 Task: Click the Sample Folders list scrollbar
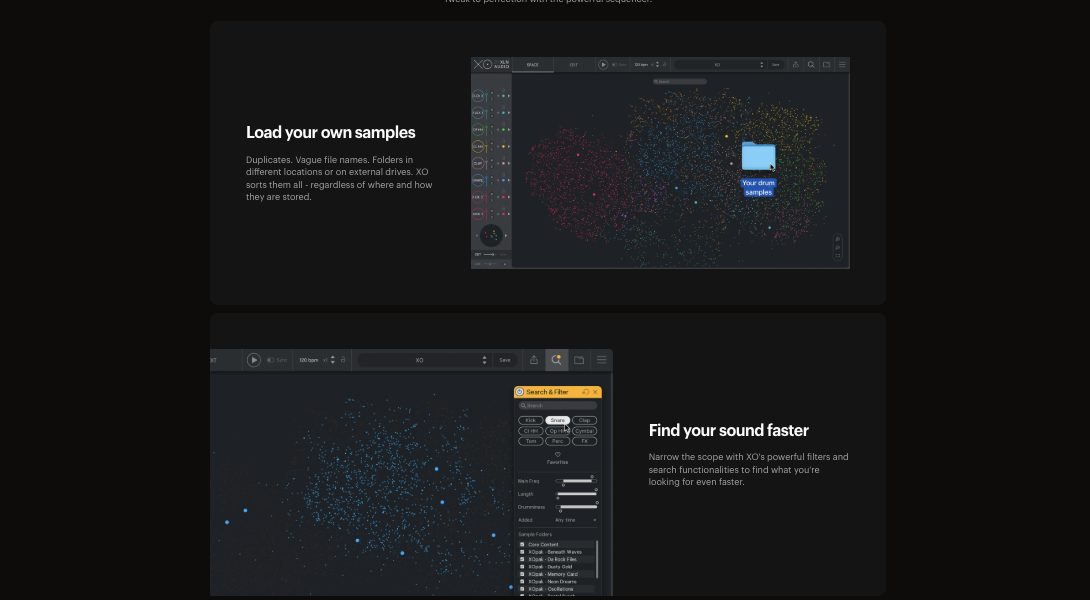pos(597,559)
